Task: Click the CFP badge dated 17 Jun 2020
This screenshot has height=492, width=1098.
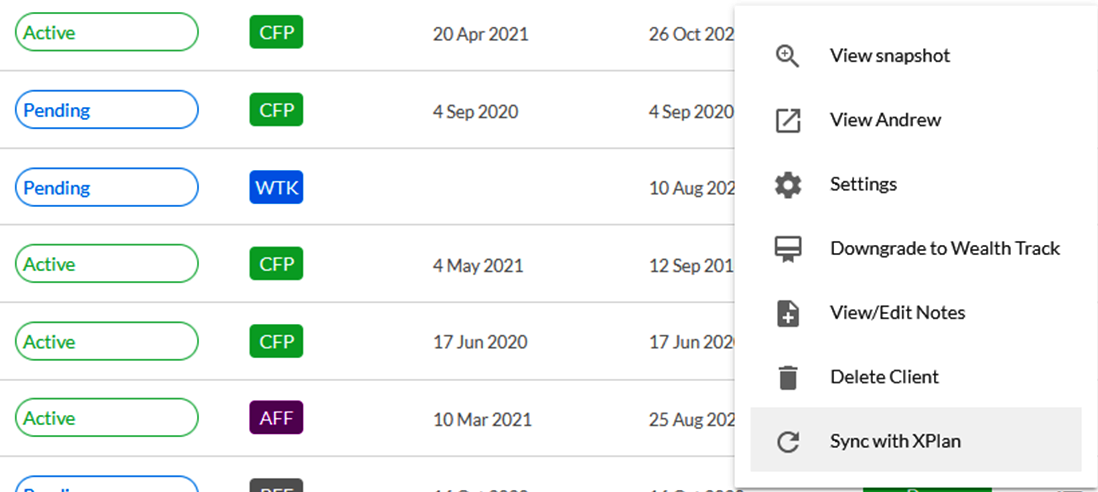Action: tap(276, 342)
